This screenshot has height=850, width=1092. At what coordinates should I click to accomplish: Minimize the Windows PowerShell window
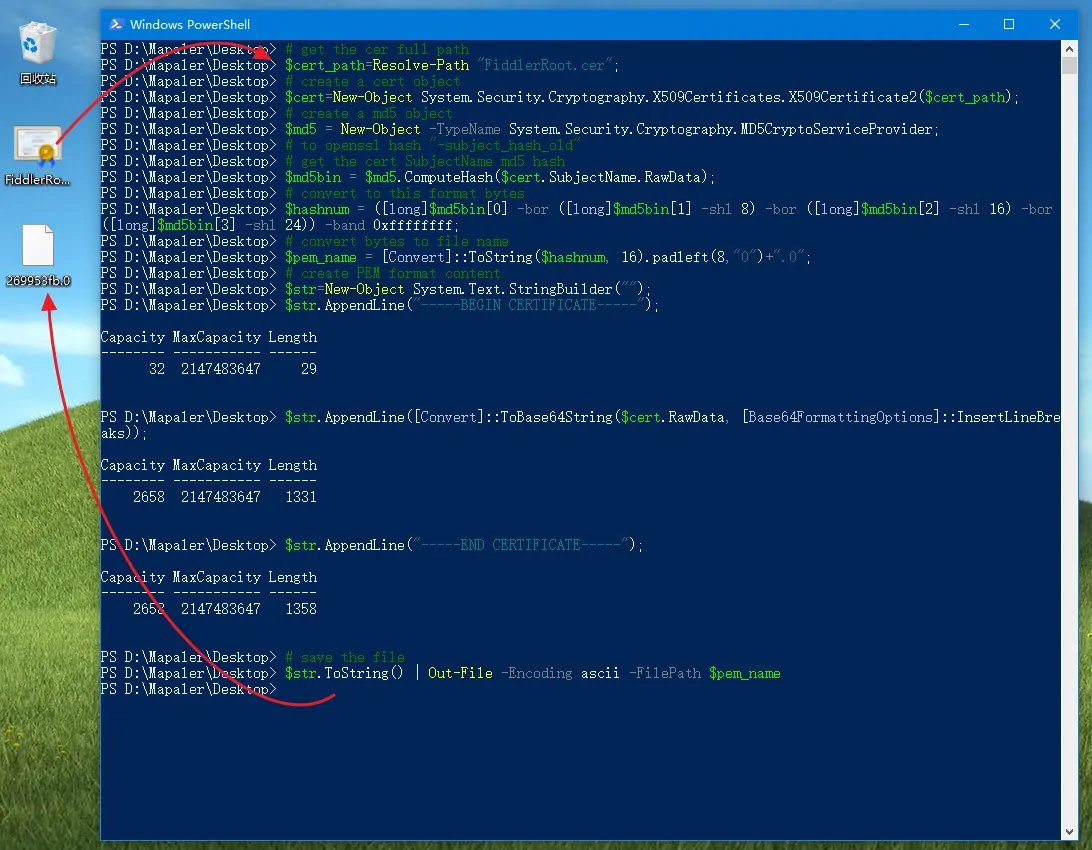(x=952, y=24)
